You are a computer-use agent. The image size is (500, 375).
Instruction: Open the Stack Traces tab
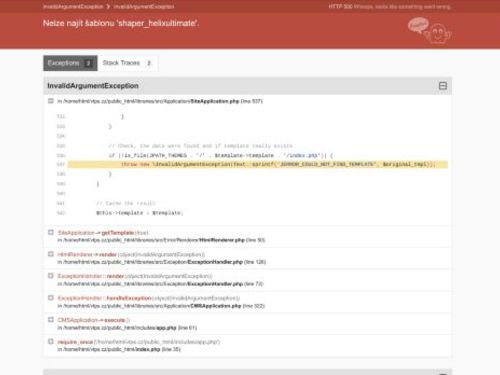click(128, 63)
